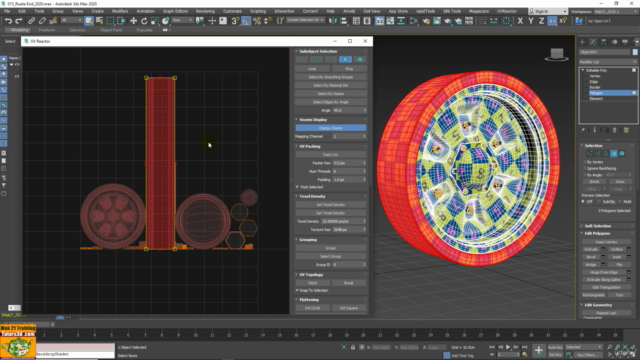
Task: Open the Create tab in the command panel
Action: [x=582, y=42]
